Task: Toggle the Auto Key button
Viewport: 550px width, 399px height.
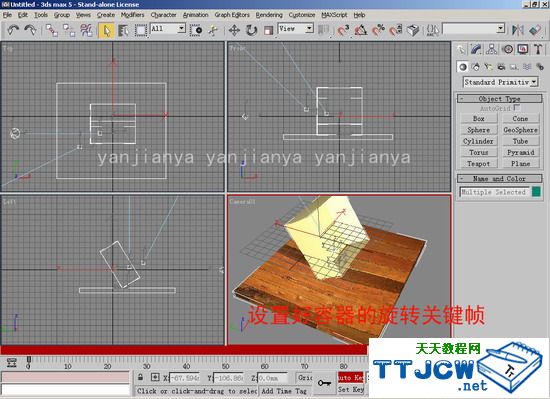Action: click(x=350, y=378)
